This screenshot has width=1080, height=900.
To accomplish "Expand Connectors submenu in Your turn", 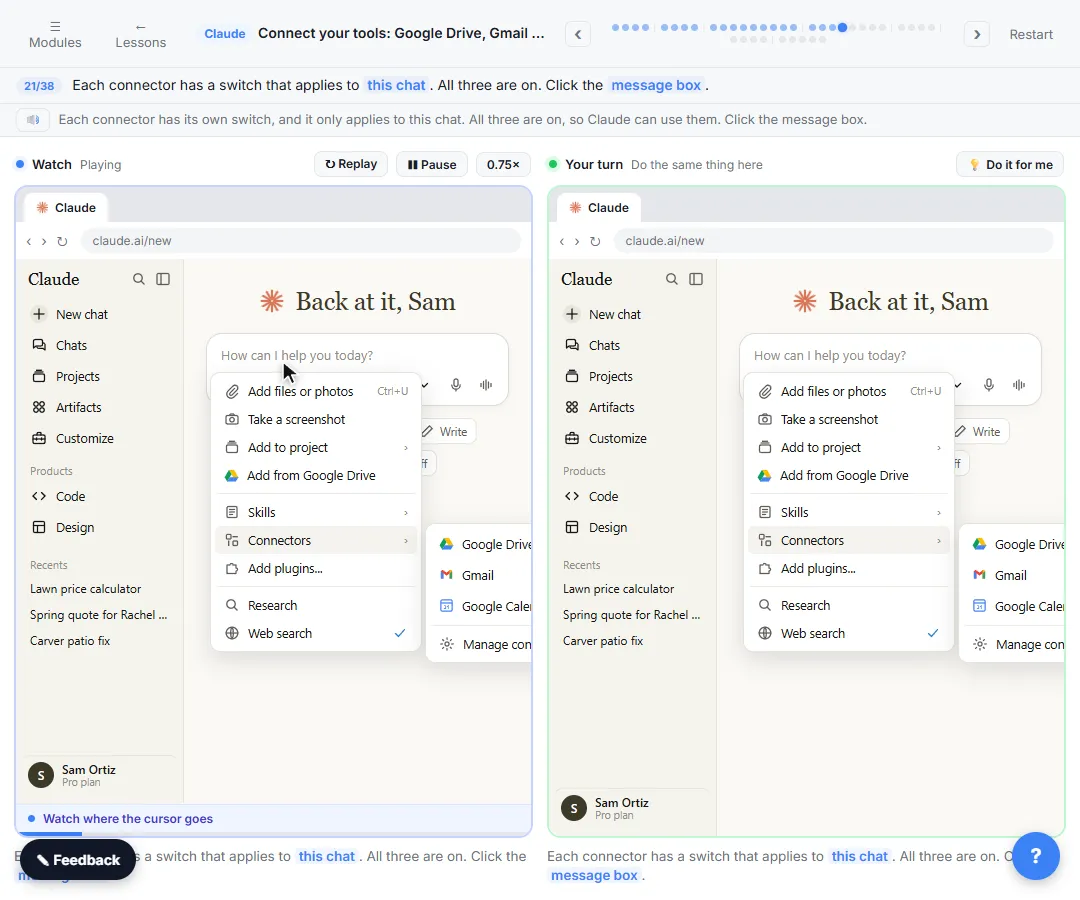I will (849, 541).
